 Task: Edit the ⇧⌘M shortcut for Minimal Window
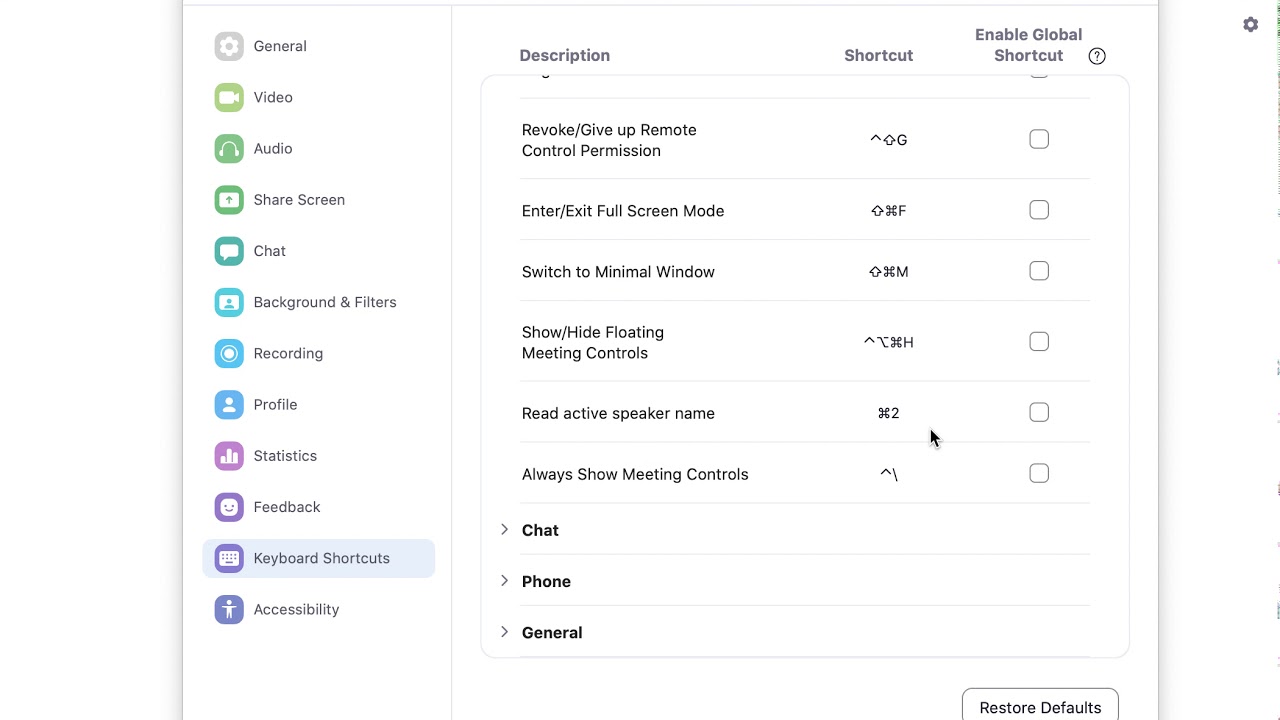[x=888, y=272]
